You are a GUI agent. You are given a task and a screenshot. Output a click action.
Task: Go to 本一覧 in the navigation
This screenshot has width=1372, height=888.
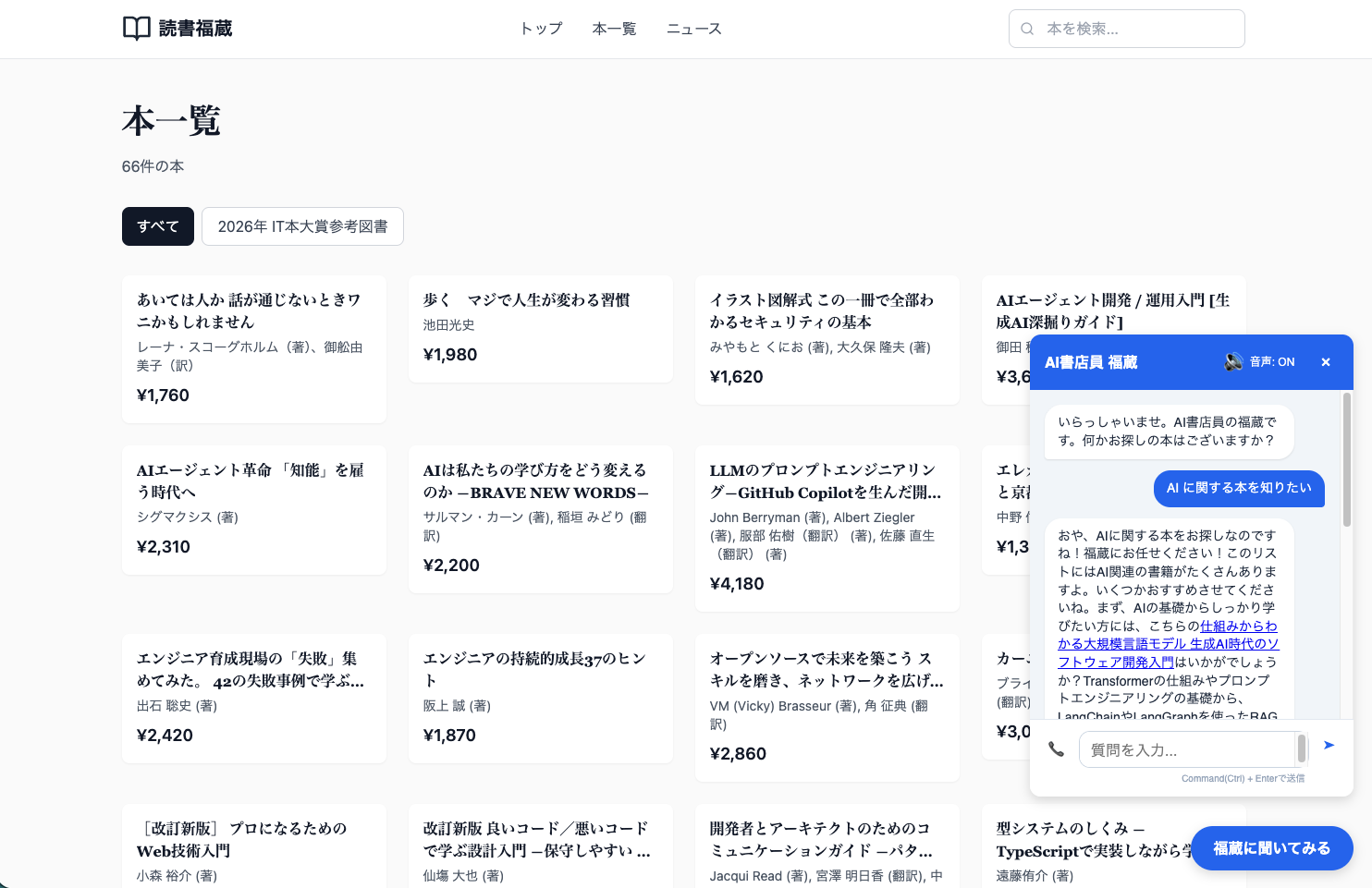click(614, 29)
